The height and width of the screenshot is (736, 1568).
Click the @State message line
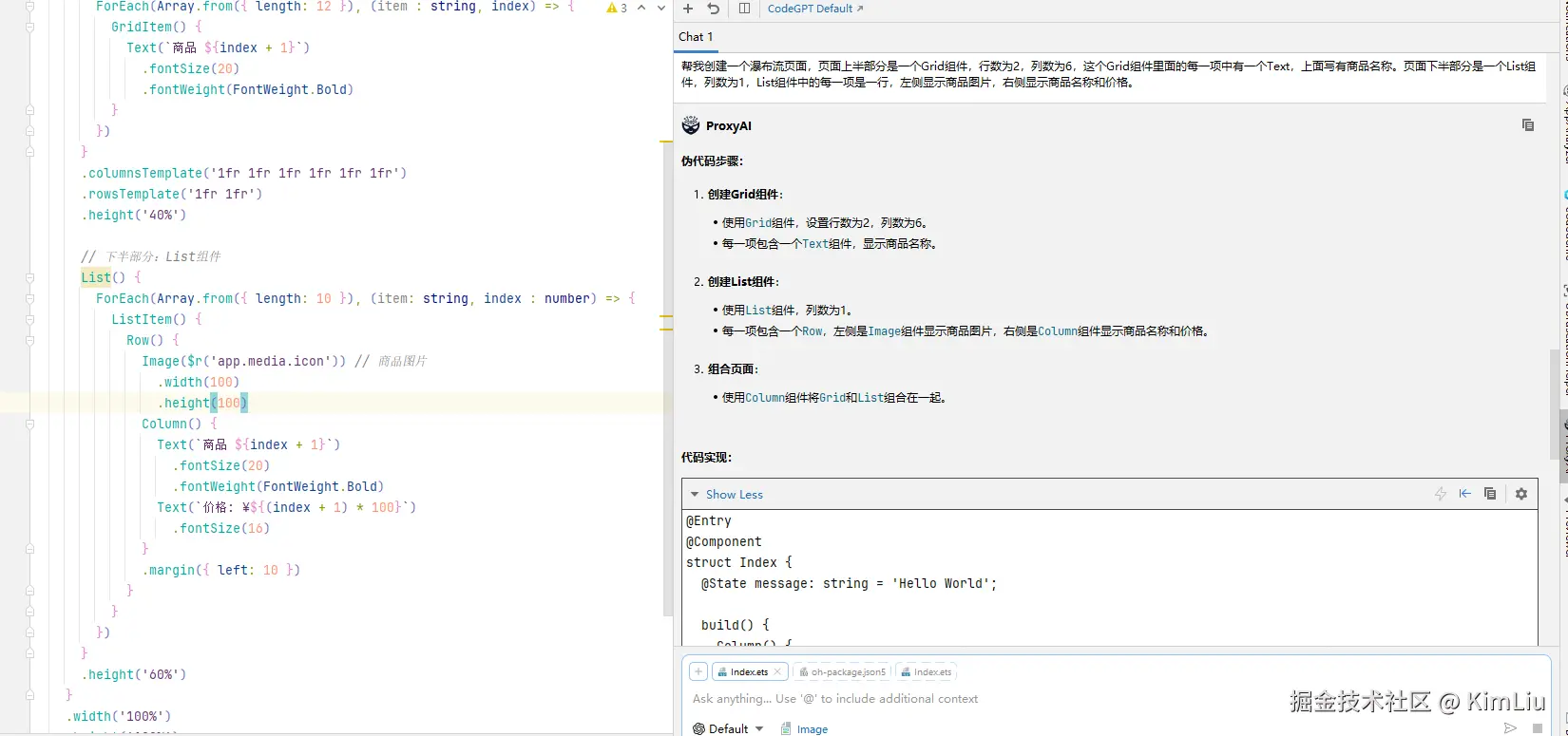pos(849,583)
